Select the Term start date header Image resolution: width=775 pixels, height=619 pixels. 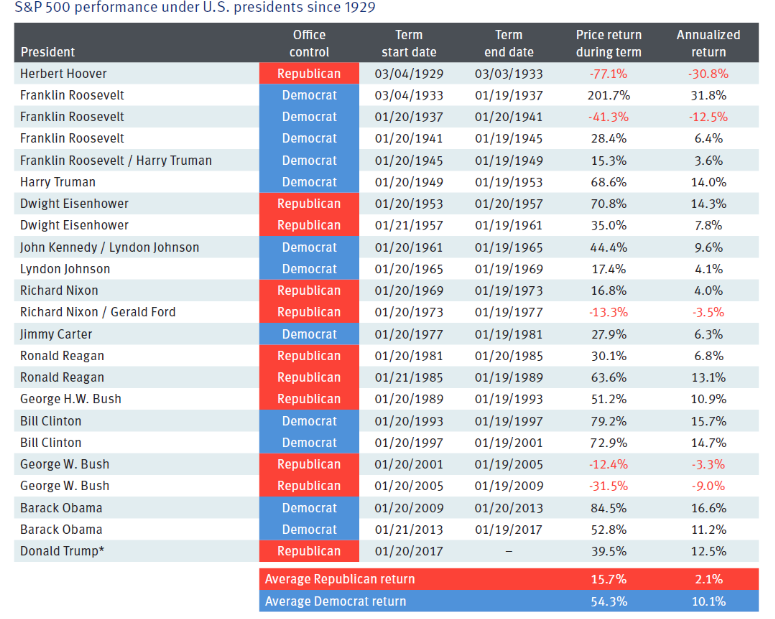409,43
